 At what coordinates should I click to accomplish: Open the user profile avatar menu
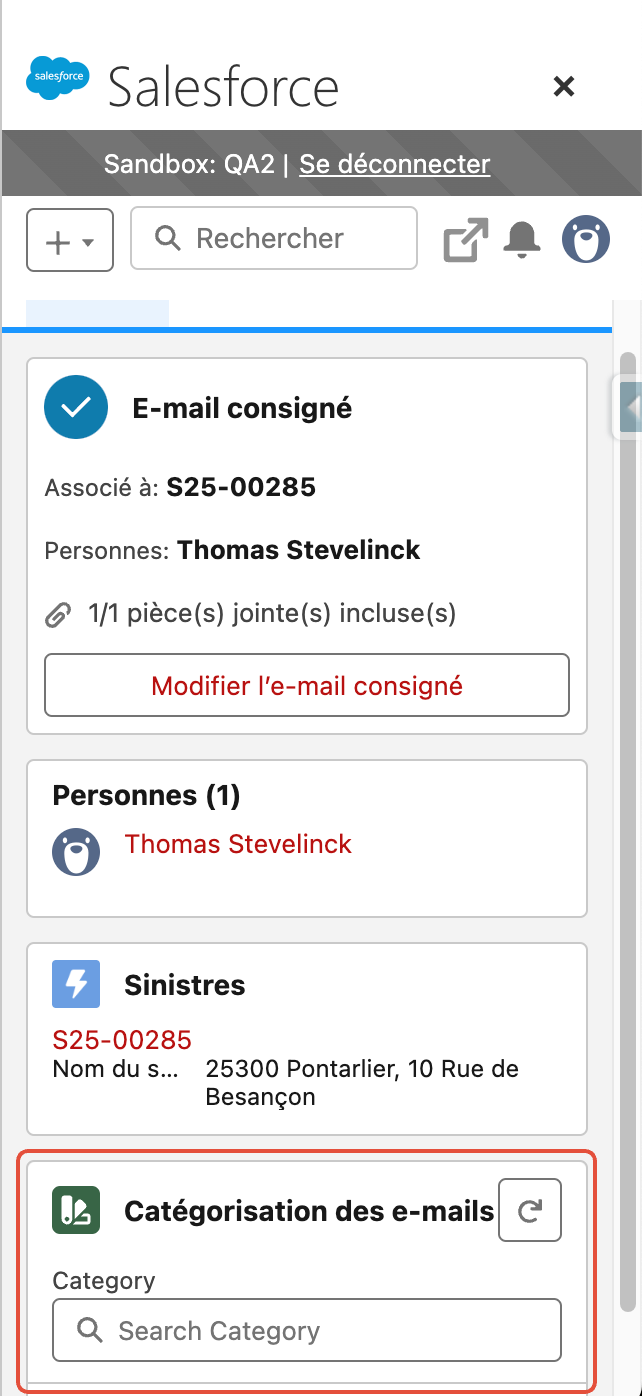[585, 240]
